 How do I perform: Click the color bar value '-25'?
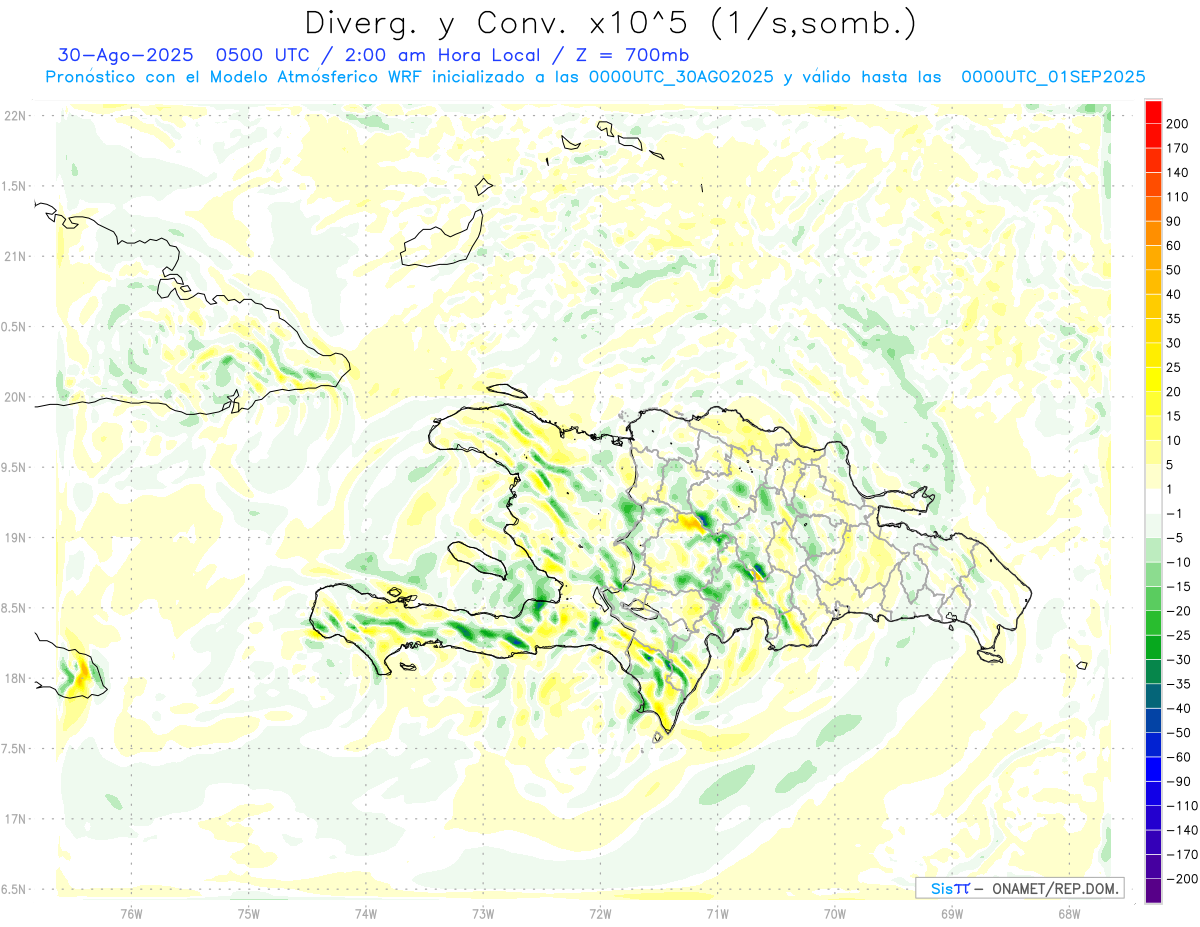coord(1178,635)
